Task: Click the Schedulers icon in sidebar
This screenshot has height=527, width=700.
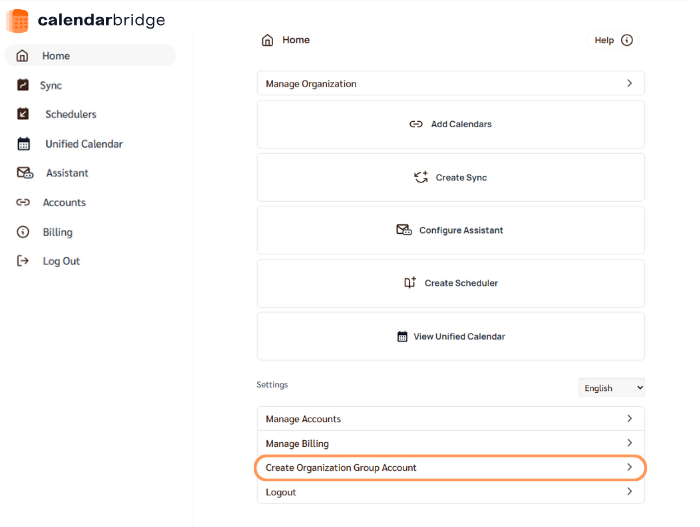Action: point(23,114)
